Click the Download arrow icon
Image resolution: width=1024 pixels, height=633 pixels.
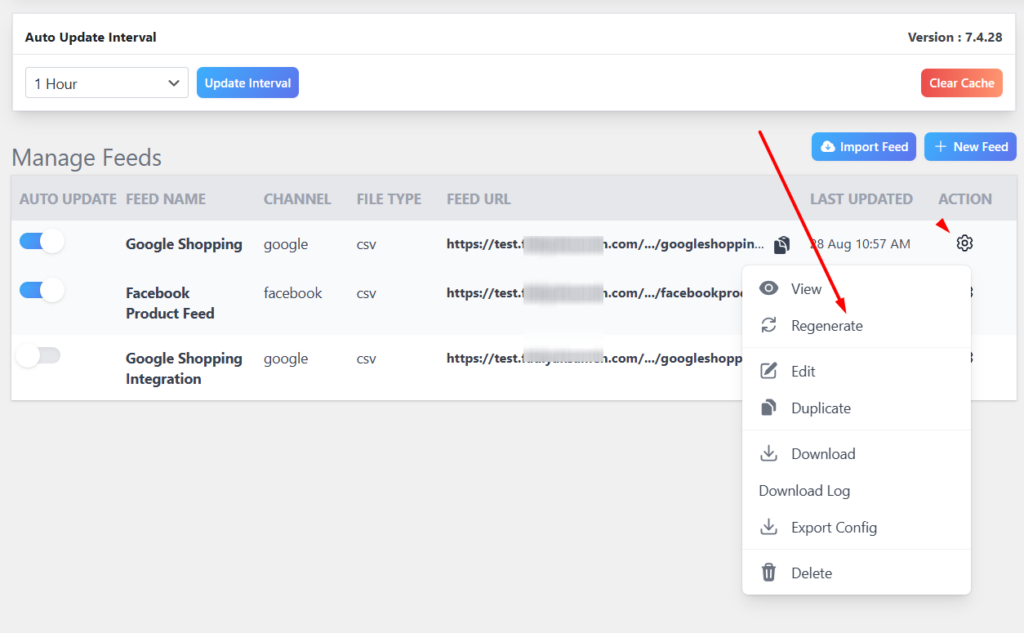tap(768, 453)
